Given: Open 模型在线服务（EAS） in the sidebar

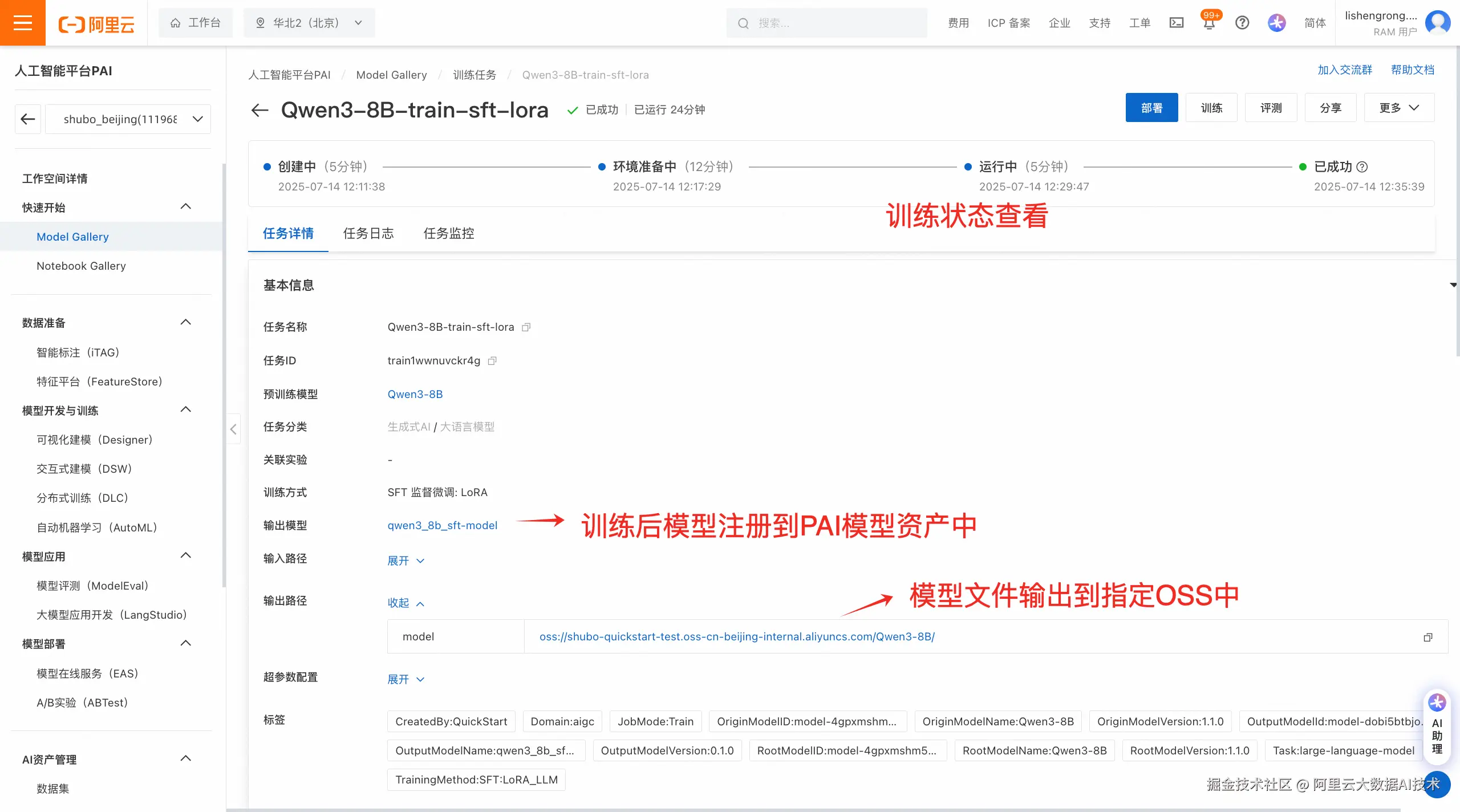Looking at the screenshot, I should click(x=88, y=673).
